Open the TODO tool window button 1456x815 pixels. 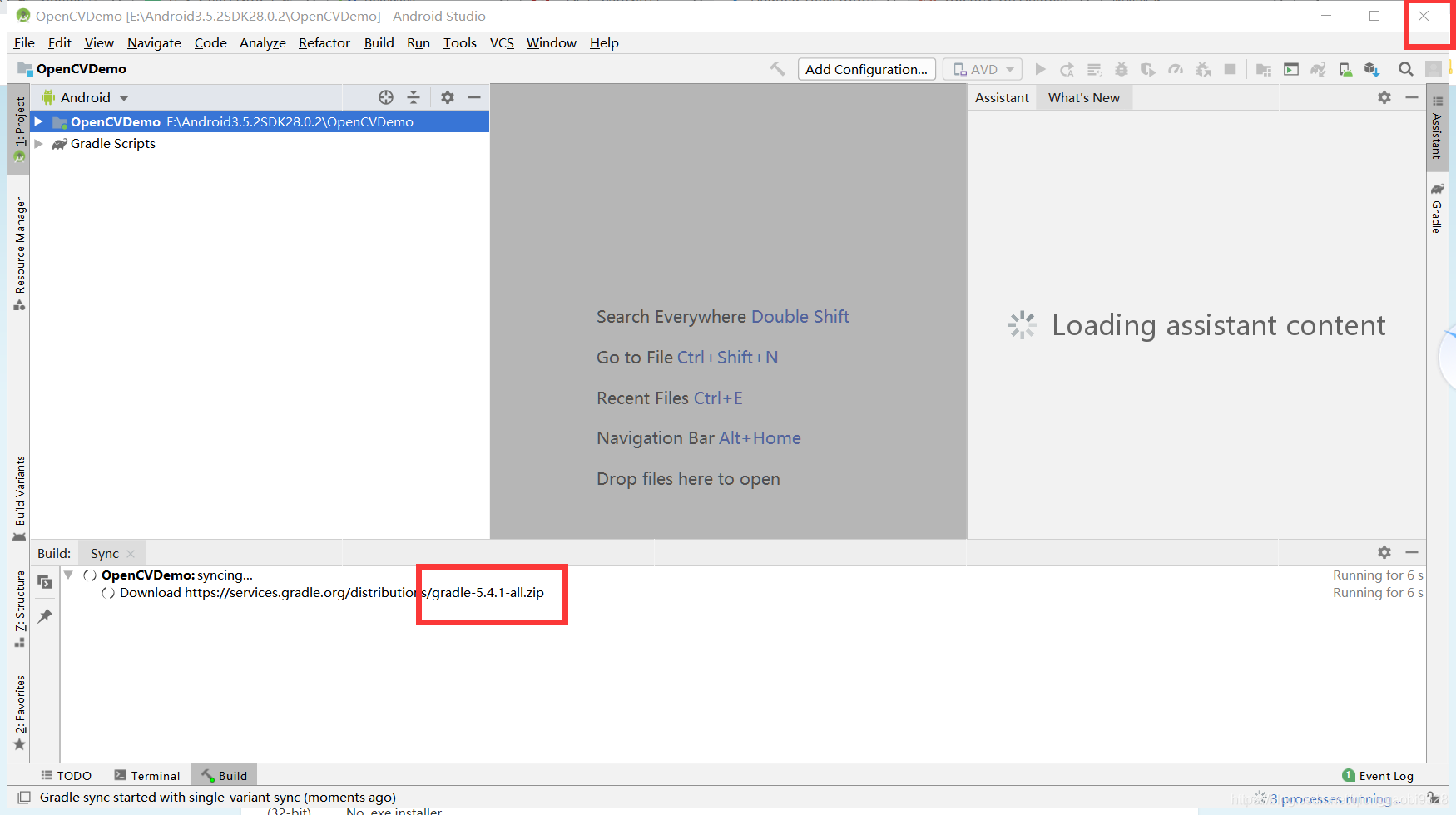(x=66, y=775)
